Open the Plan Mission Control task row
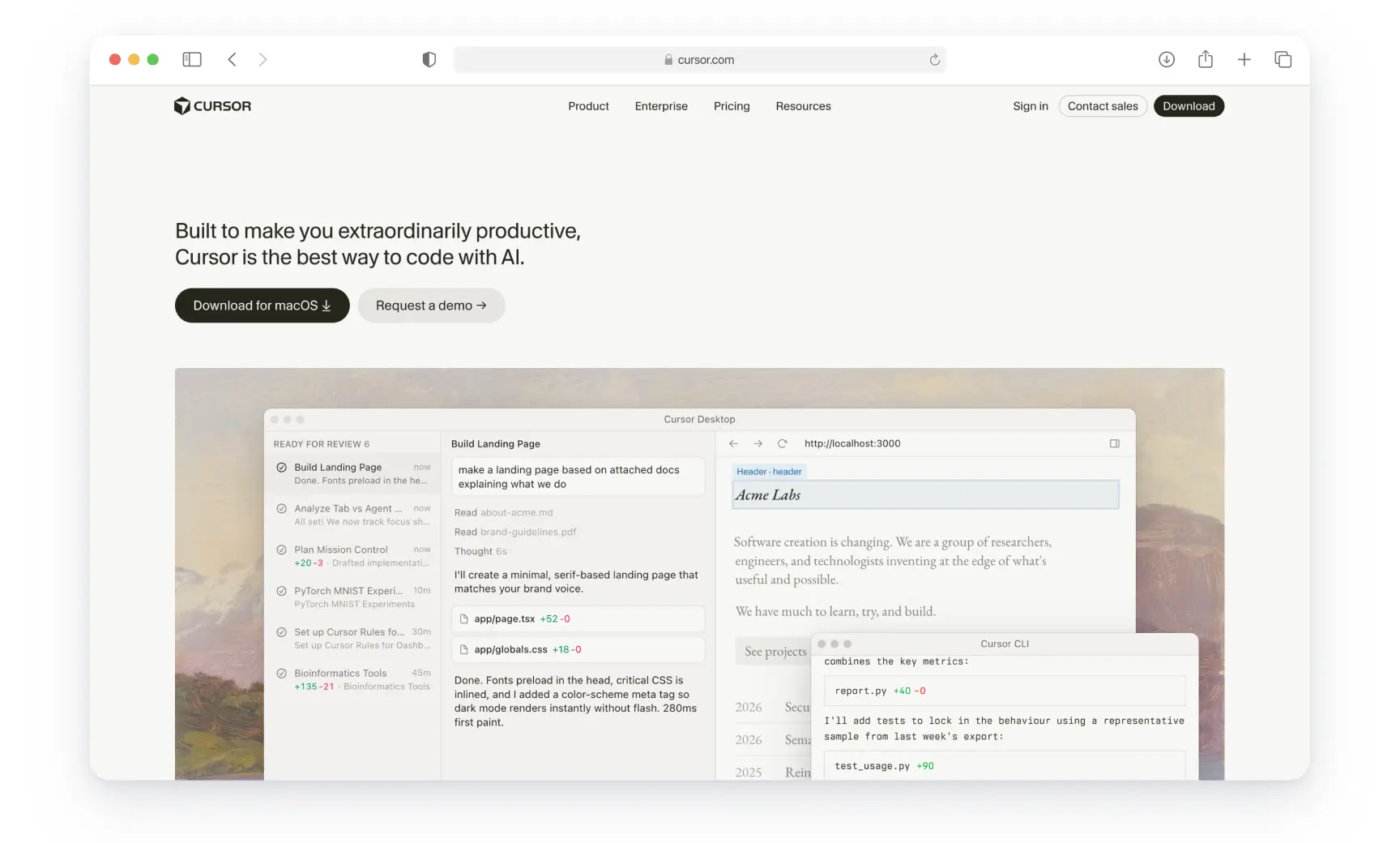 point(352,556)
